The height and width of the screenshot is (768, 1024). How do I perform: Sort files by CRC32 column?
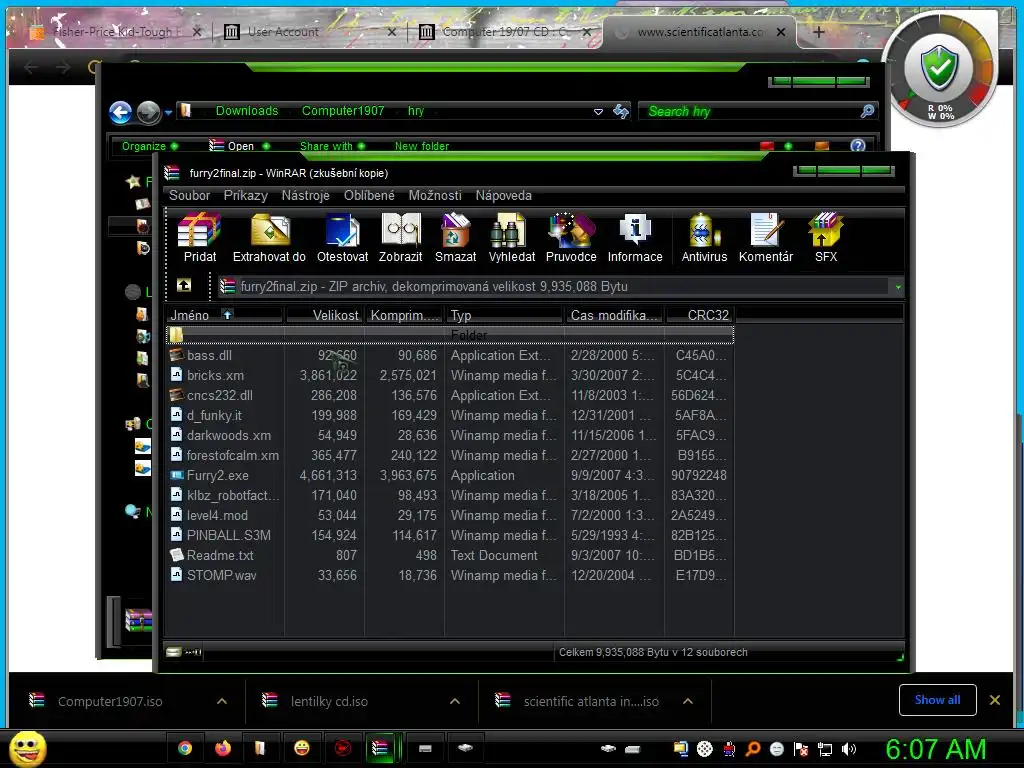(x=699, y=315)
